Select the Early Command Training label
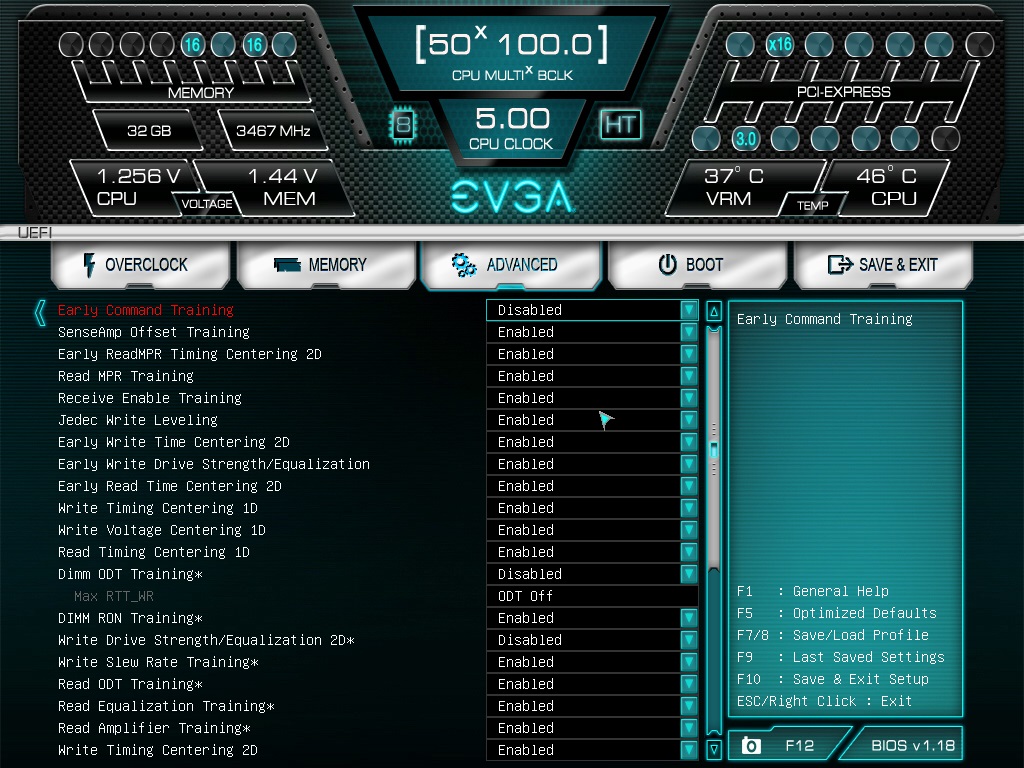 146,310
